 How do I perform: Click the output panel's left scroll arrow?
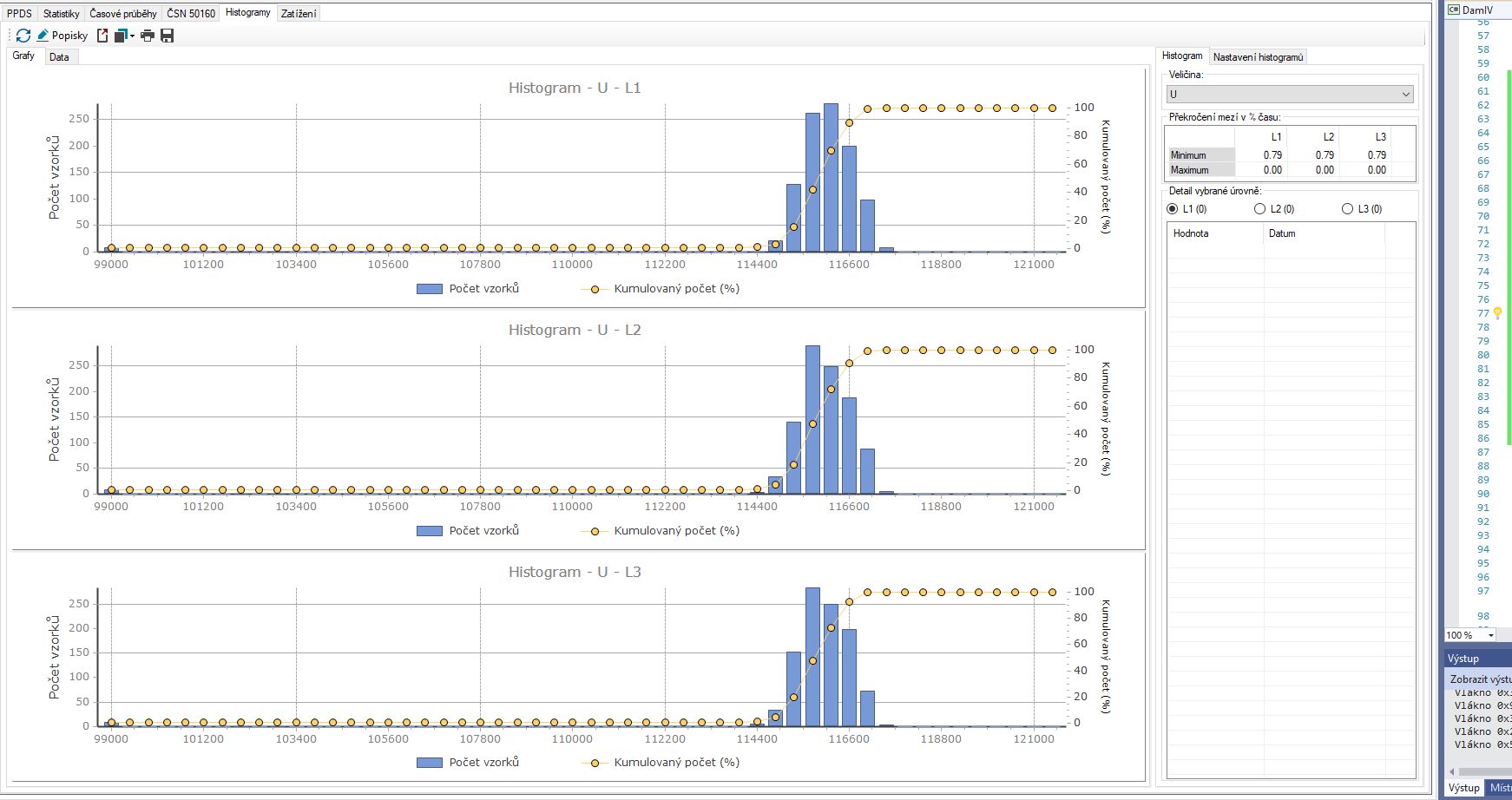coord(1451,771)
